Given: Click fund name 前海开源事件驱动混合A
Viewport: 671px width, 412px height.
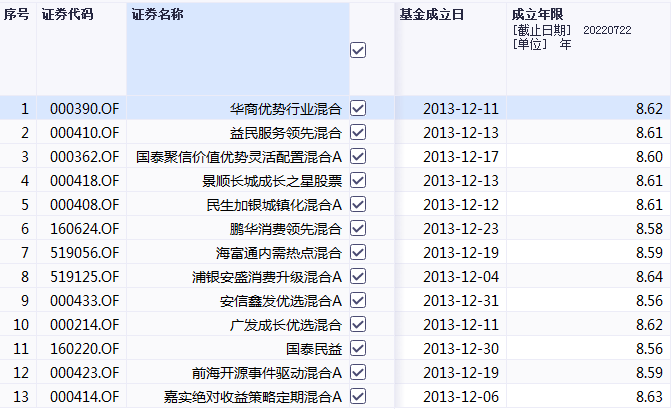Looking at the screenshot, I should coord(267,372).
